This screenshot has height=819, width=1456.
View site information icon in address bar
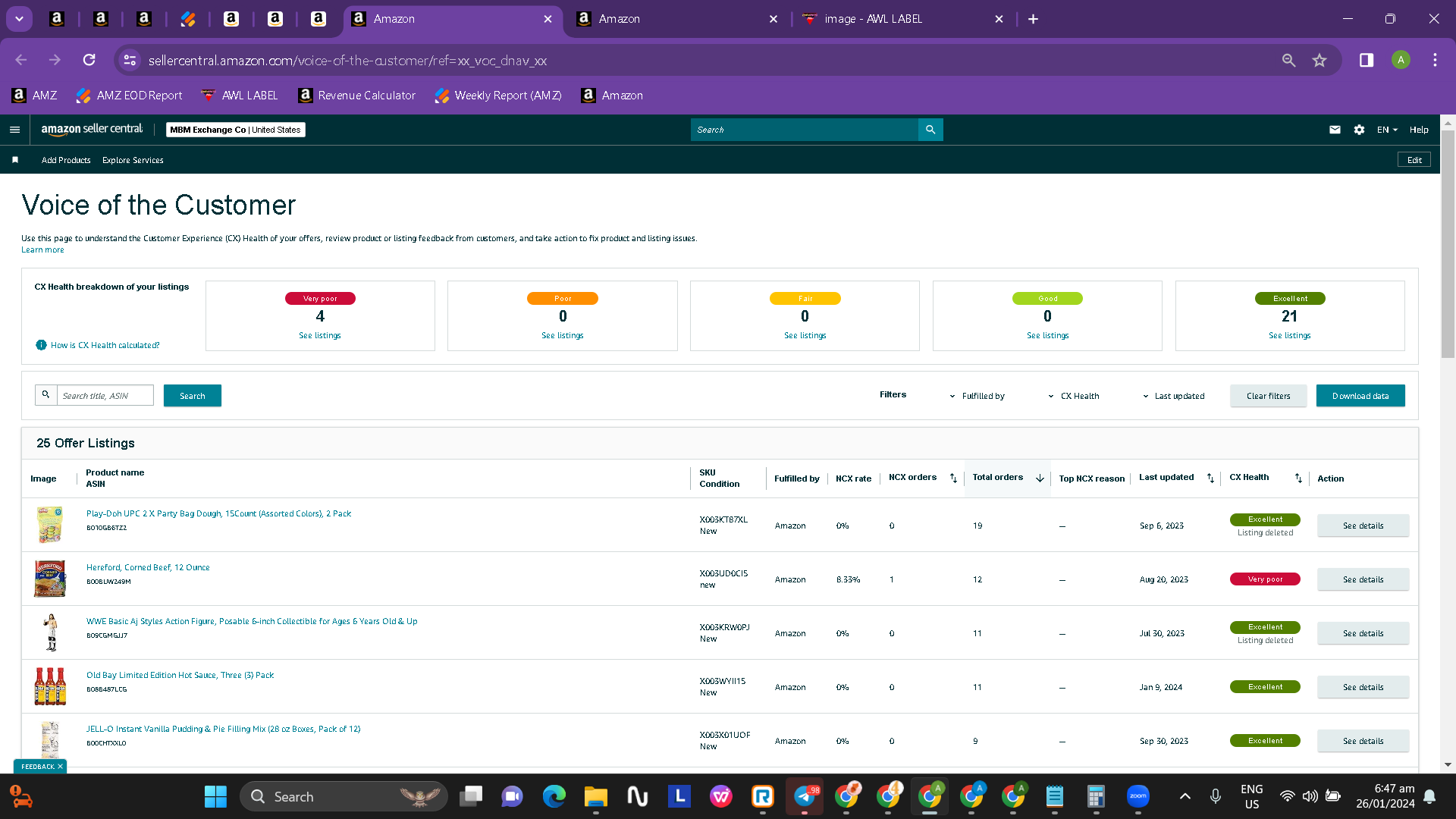[x=130, y=60]
